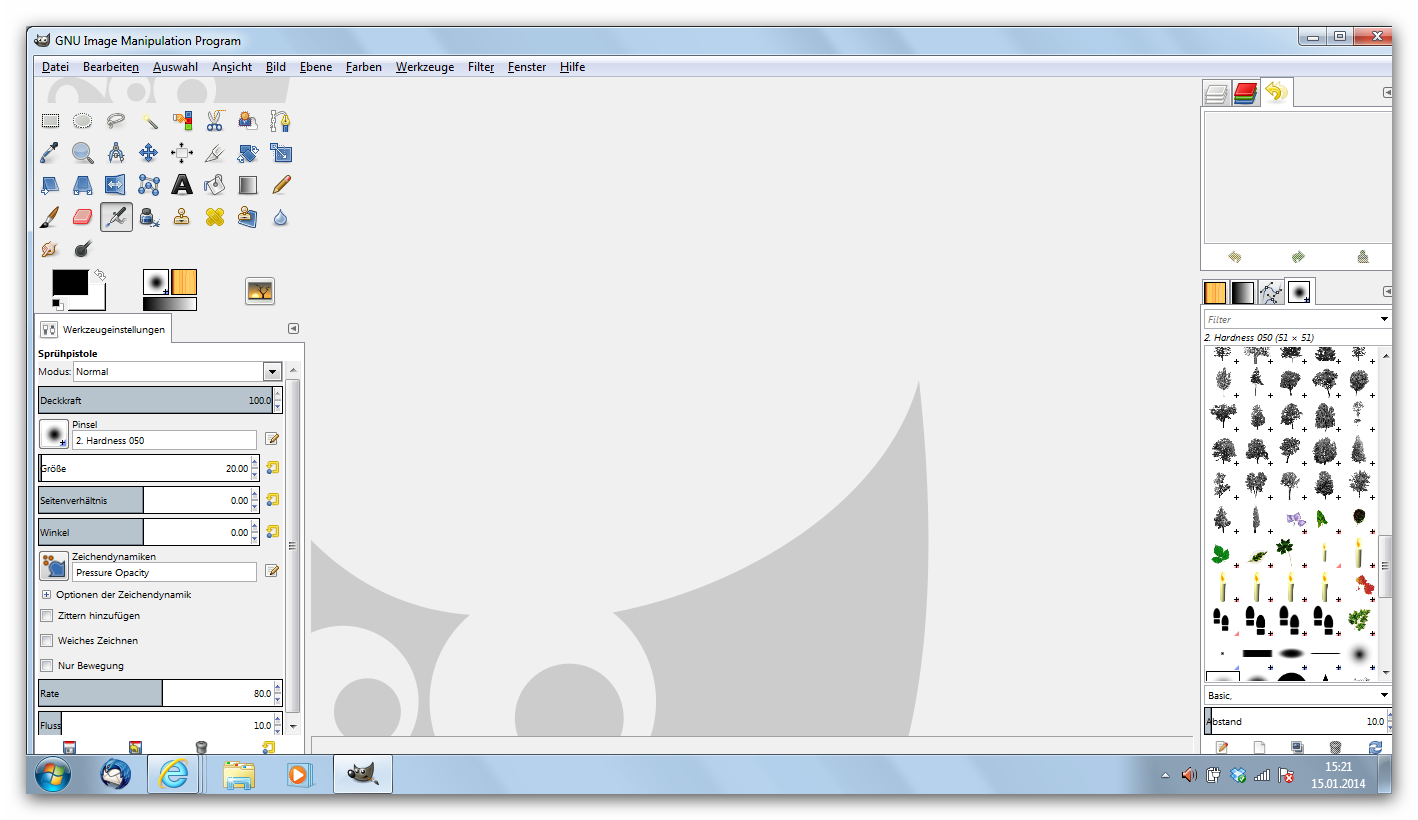This screenshot has height=820, width=1418.
Task: Choose the Blend gradient tool
Action: [x=248, y=185]
